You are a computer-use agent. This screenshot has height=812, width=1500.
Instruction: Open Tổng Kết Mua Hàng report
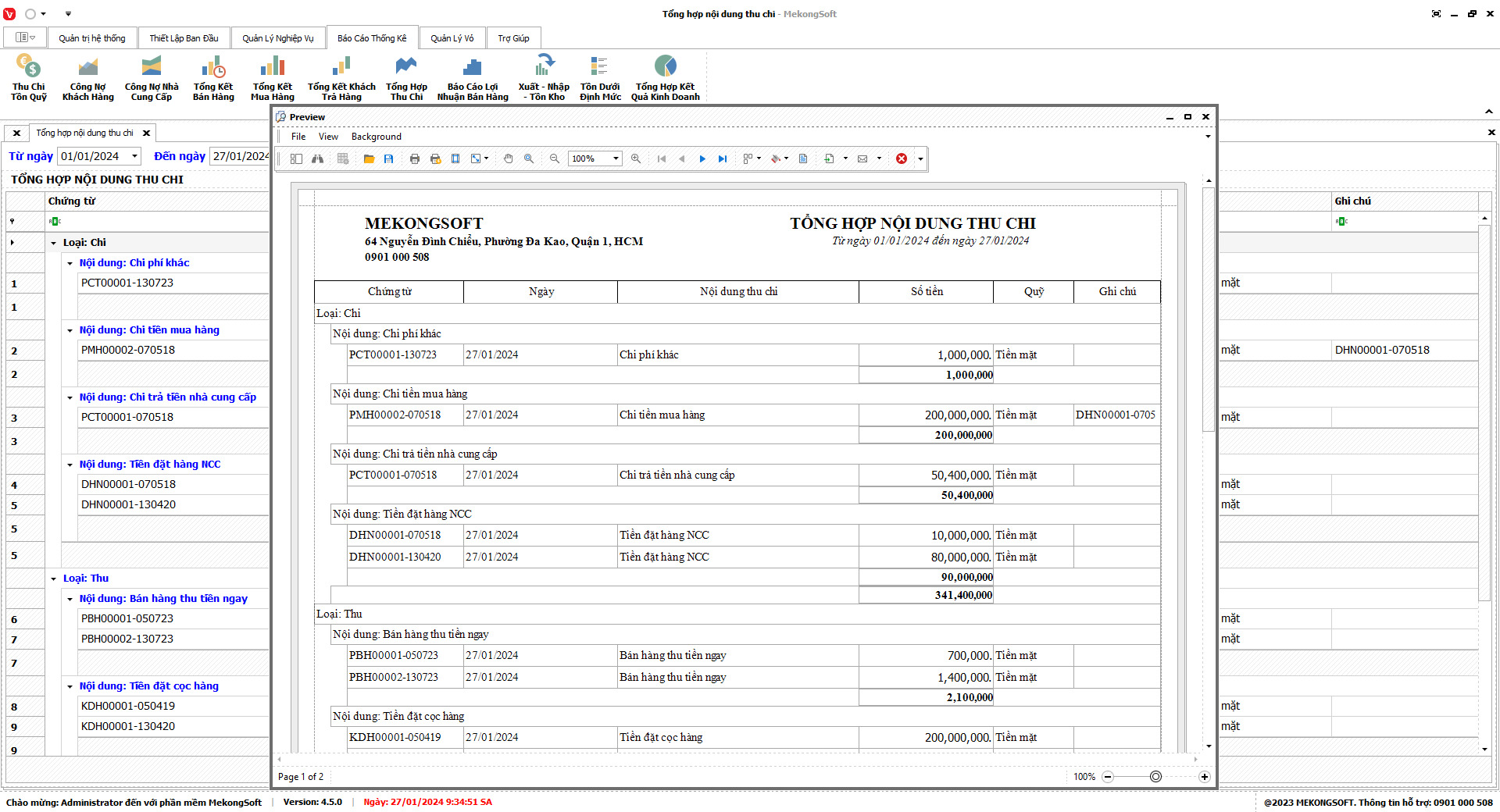point(273,78)
